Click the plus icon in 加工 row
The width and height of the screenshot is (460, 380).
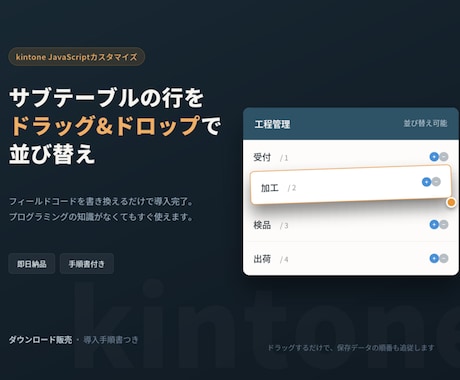(x=426, y=182)
